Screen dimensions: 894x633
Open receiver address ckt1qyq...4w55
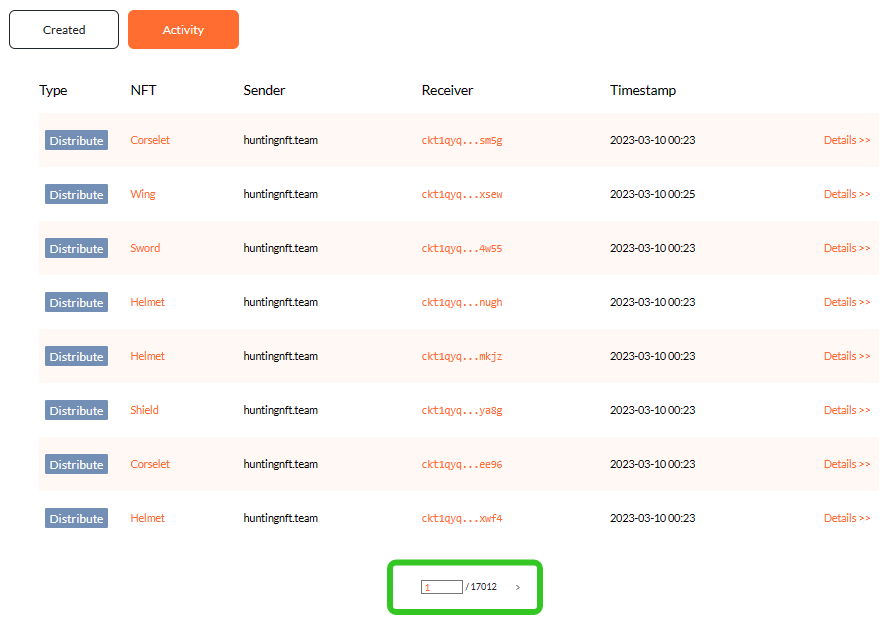461,248
